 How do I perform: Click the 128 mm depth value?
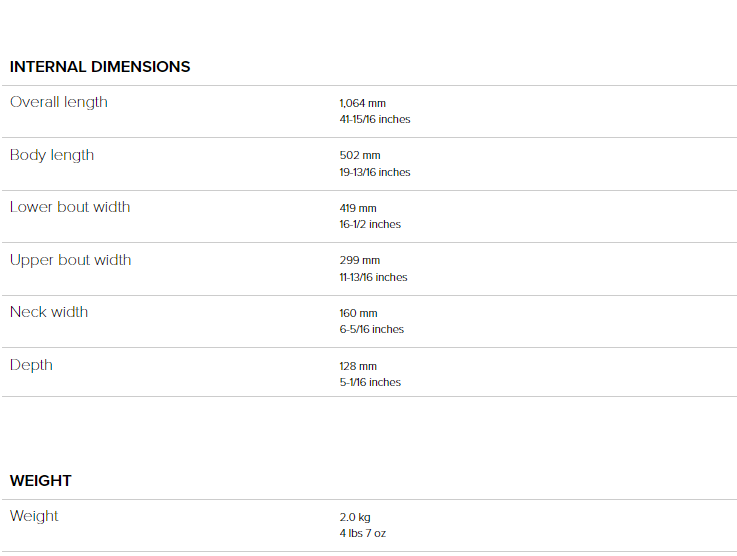(x=358, y=366)
